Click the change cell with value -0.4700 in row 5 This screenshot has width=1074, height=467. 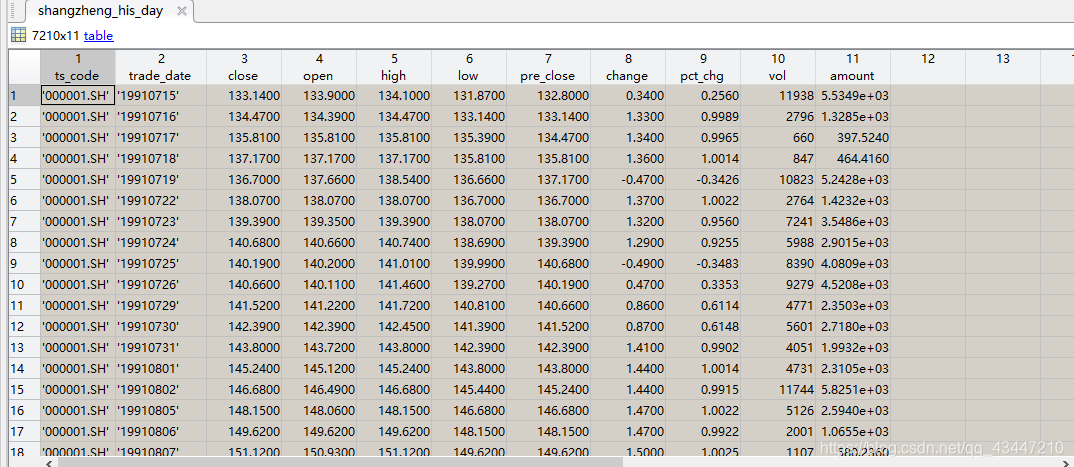[x=628, y=180]
